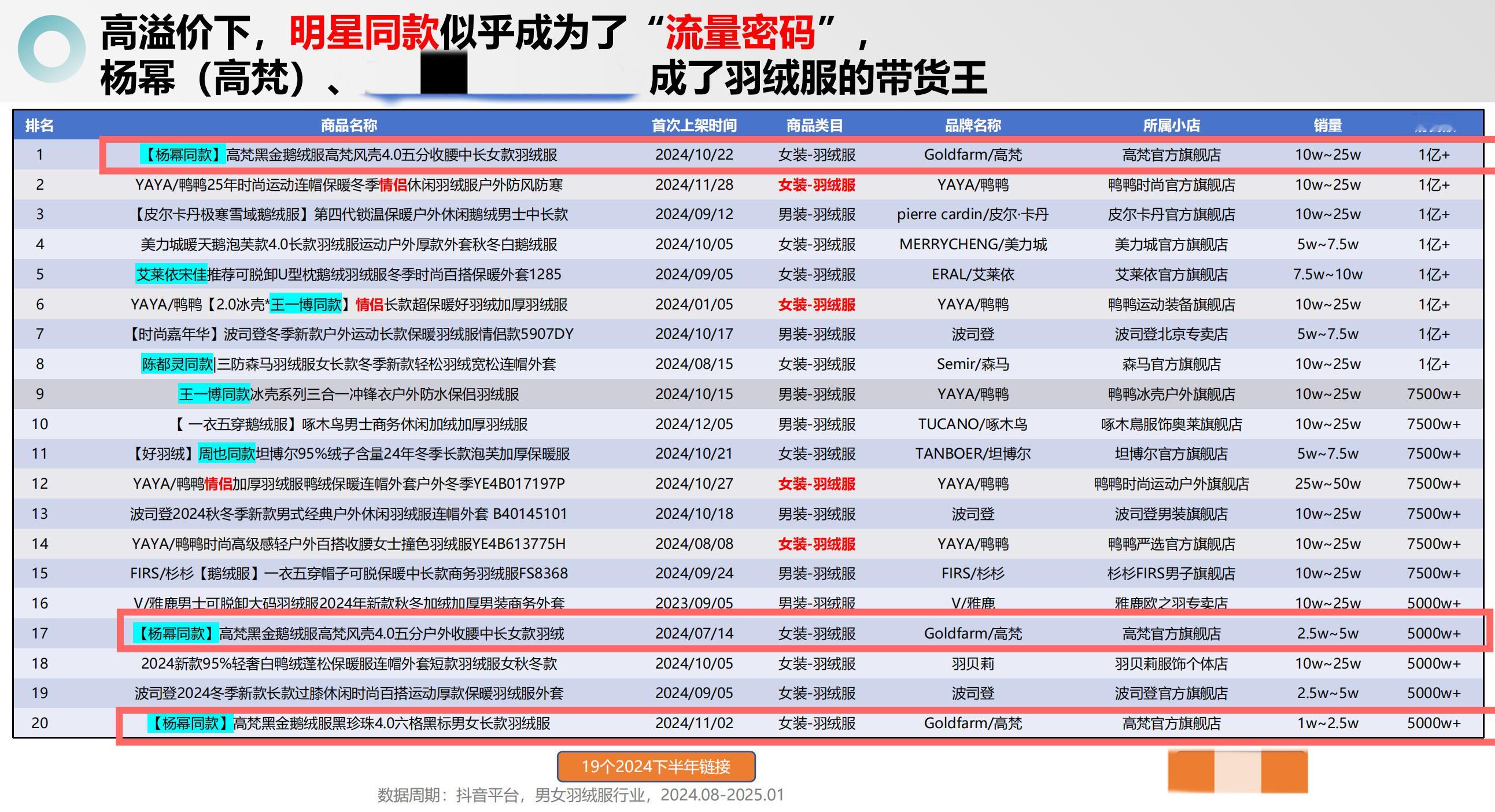Click brand pierre cardin/皮尔·卡丹

(973, 215)
